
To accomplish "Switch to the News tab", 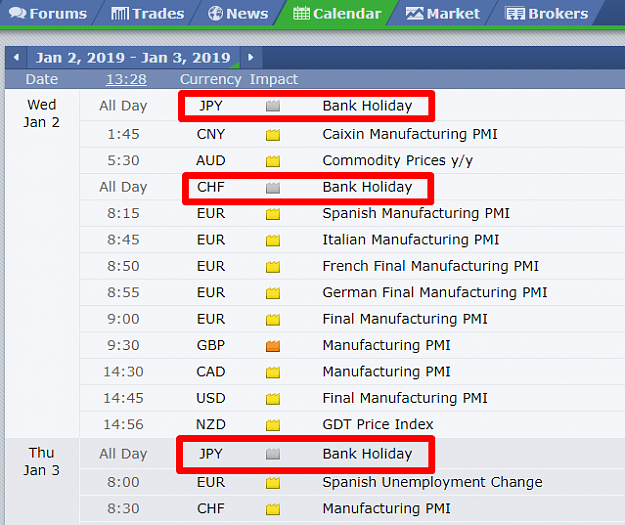I will (x=238, y=14).
